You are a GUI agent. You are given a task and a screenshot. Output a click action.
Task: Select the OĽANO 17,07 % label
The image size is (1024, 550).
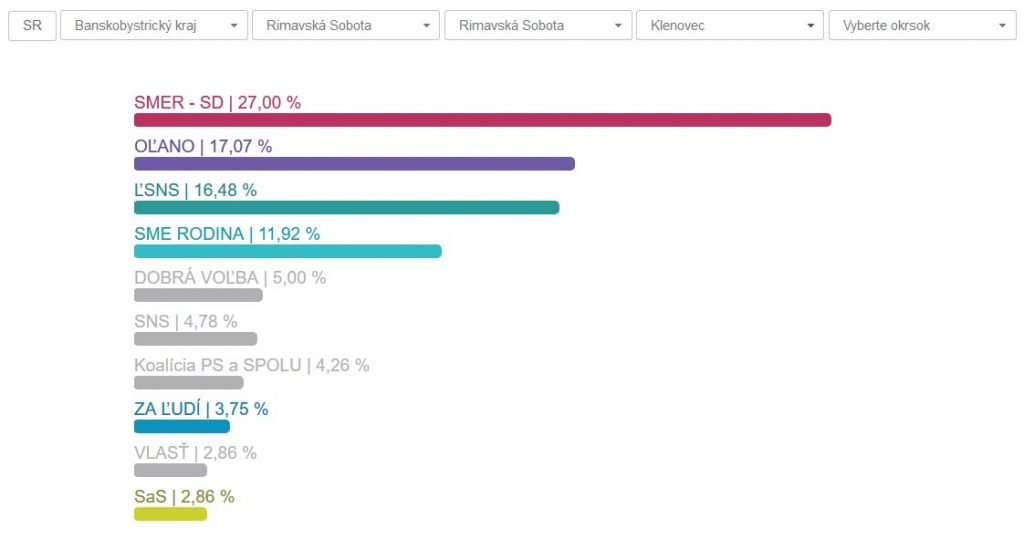(x=203, y=146)
